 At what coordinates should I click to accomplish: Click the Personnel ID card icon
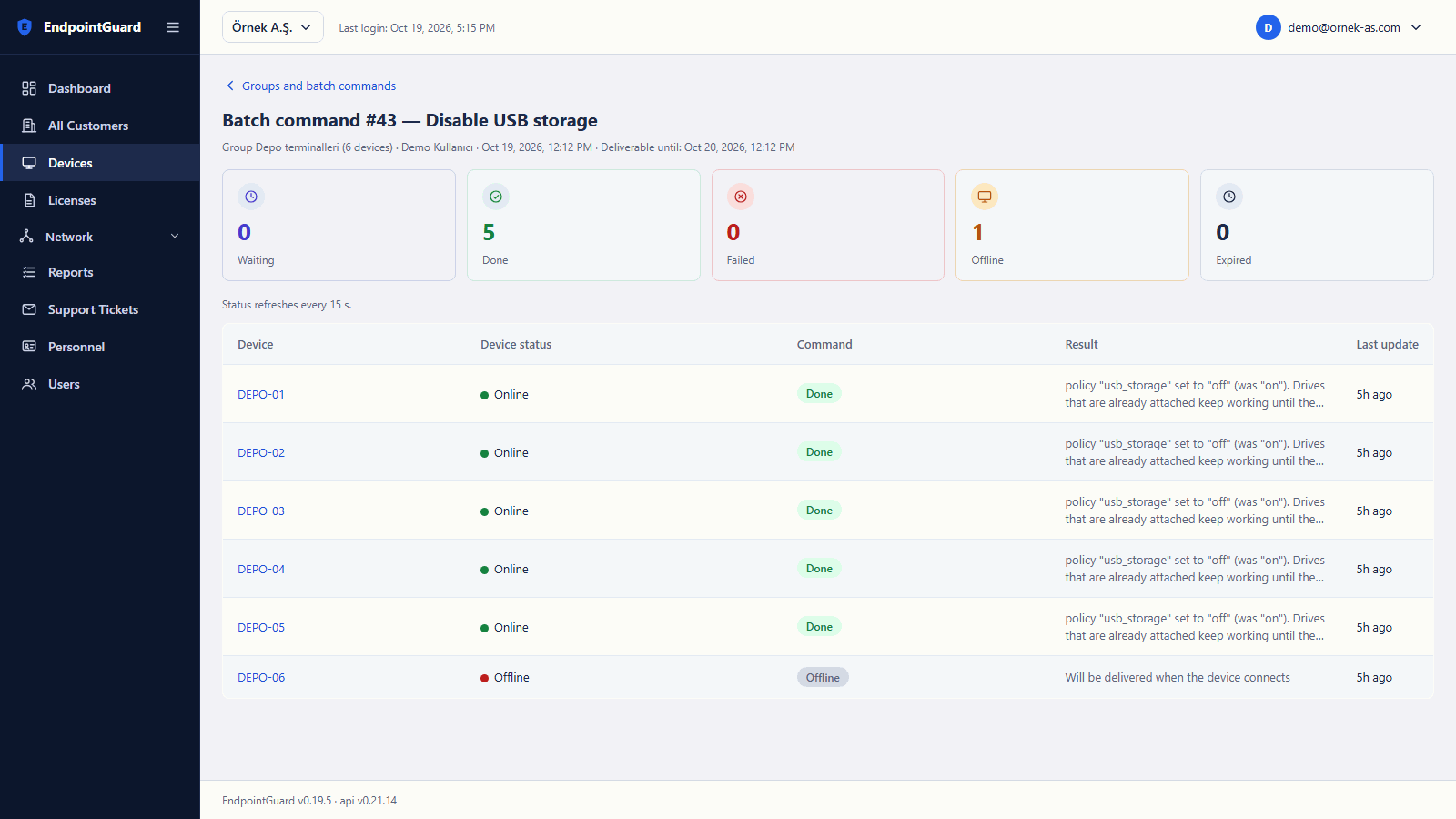[x=29, y=347]
